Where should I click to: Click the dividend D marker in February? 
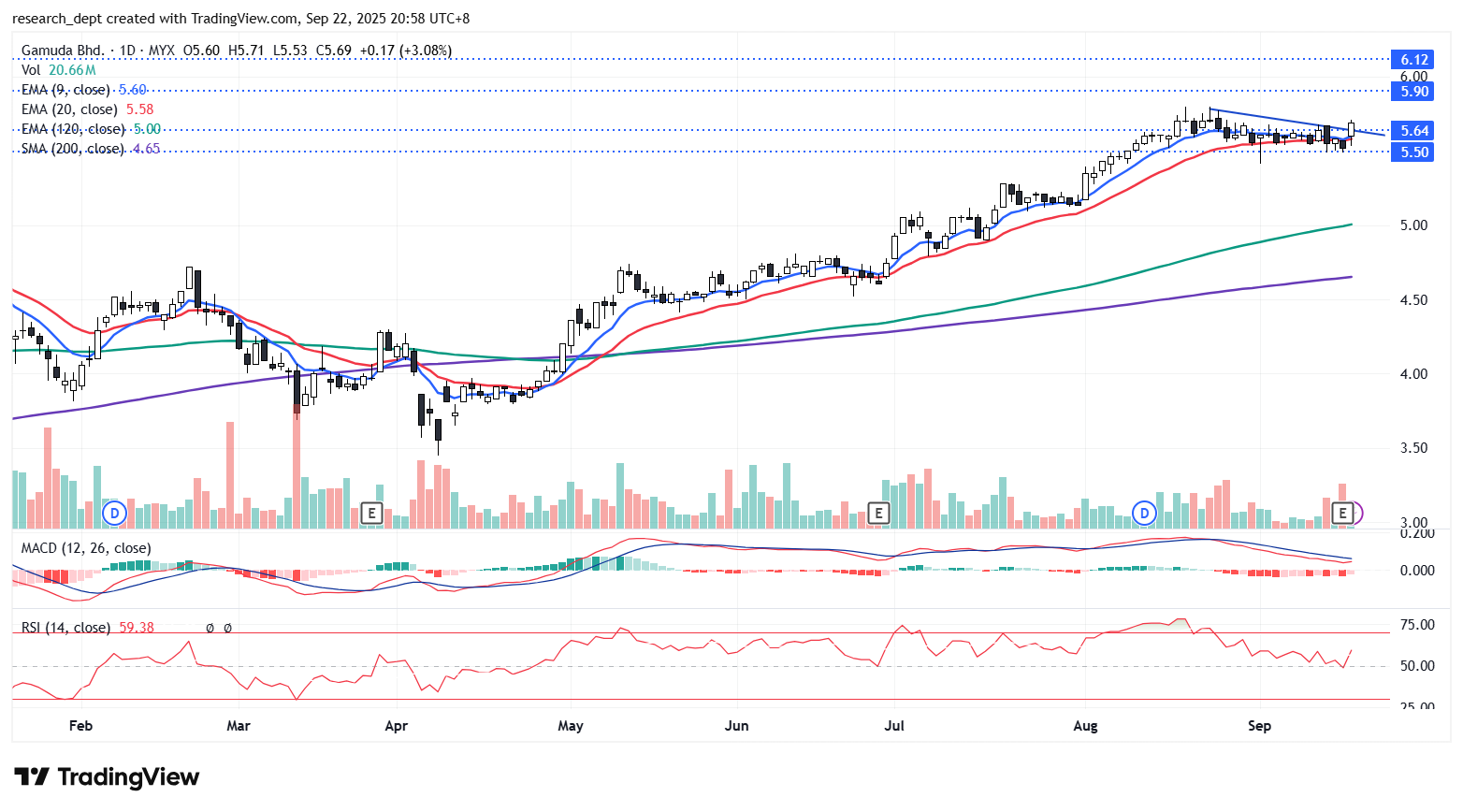[x=114, y=513]
